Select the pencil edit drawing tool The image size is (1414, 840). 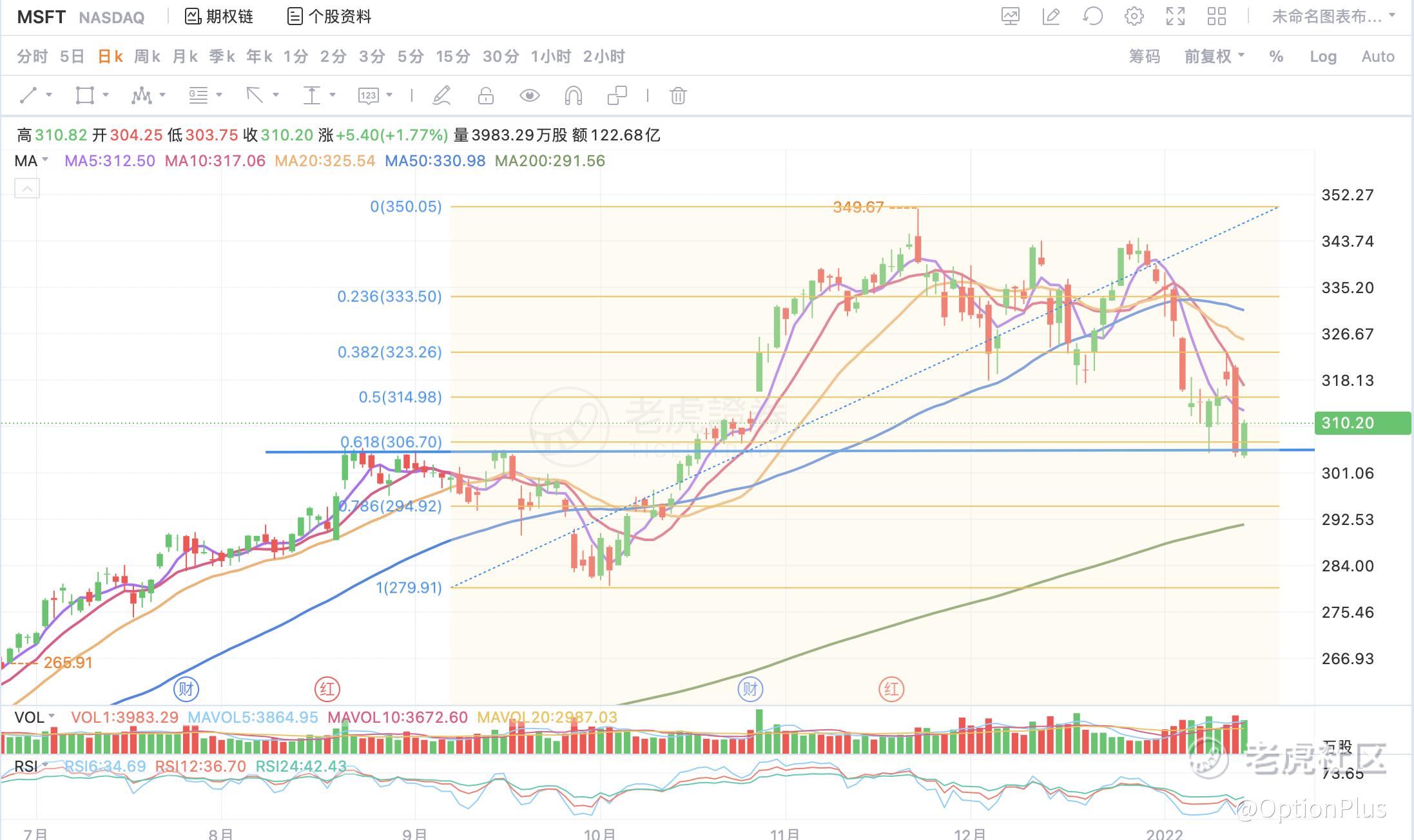441,96
